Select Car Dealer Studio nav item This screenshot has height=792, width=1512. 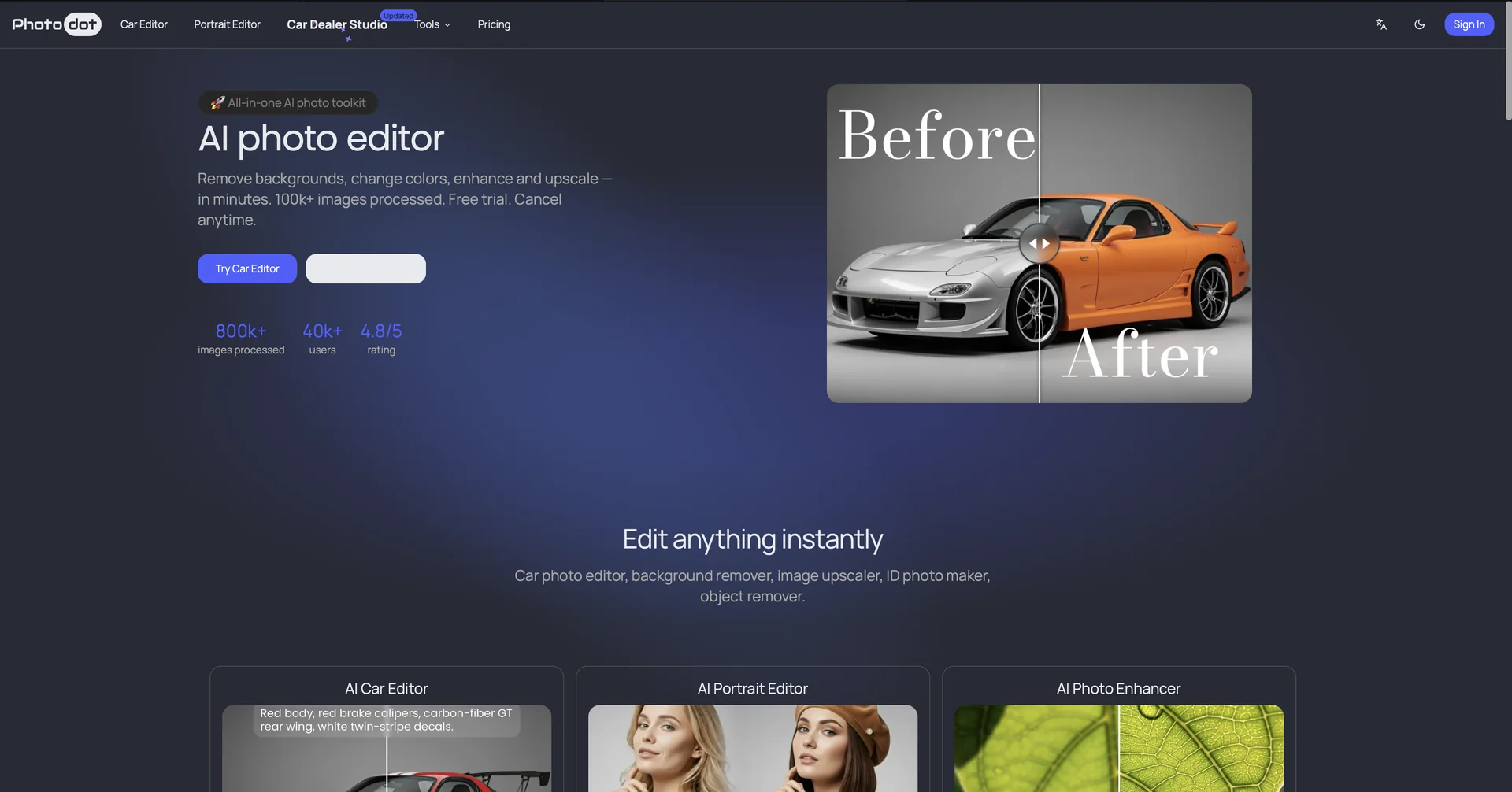pyautogui.click(x=336, y=24)
